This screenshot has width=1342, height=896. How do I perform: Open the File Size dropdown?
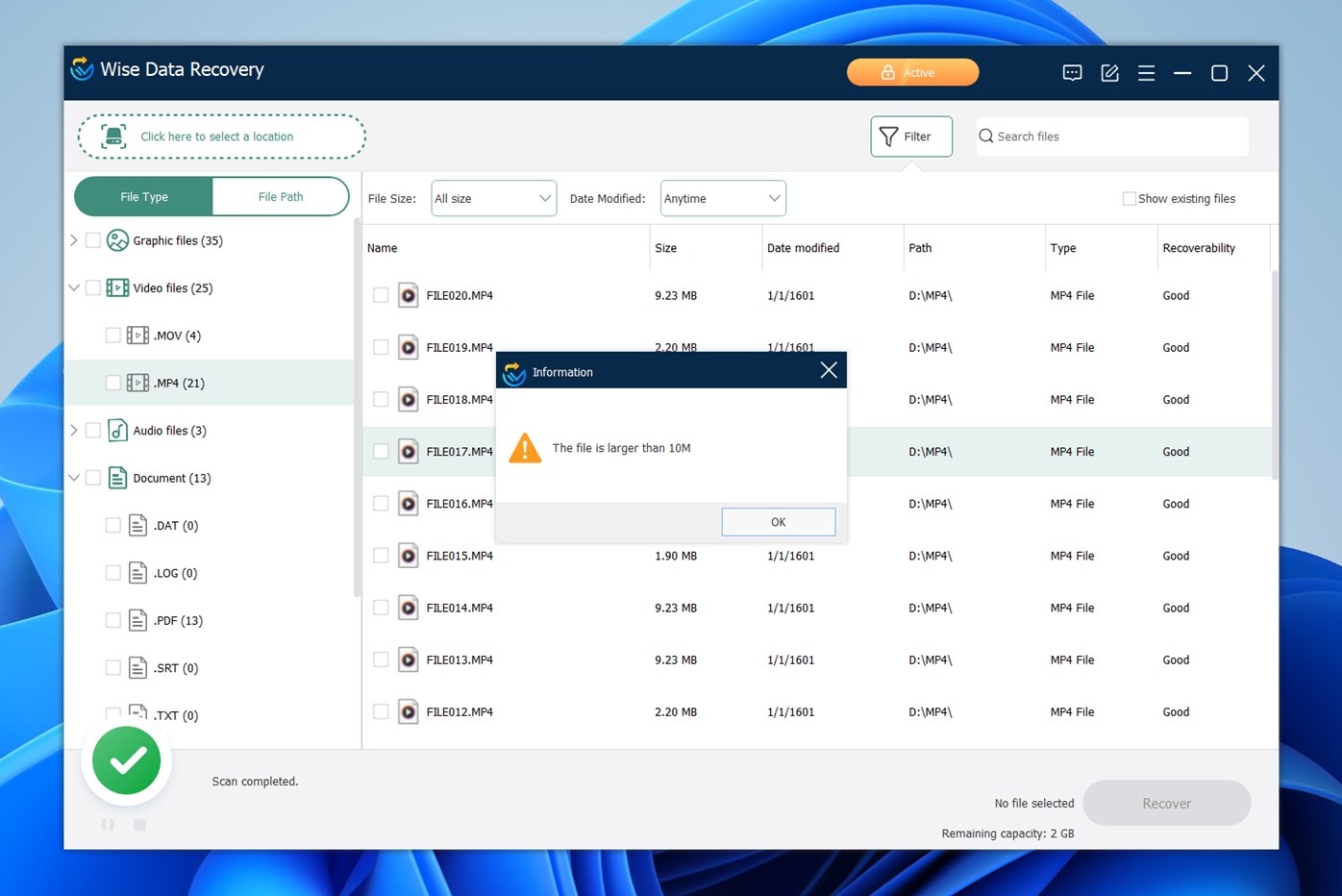[494, 198]
